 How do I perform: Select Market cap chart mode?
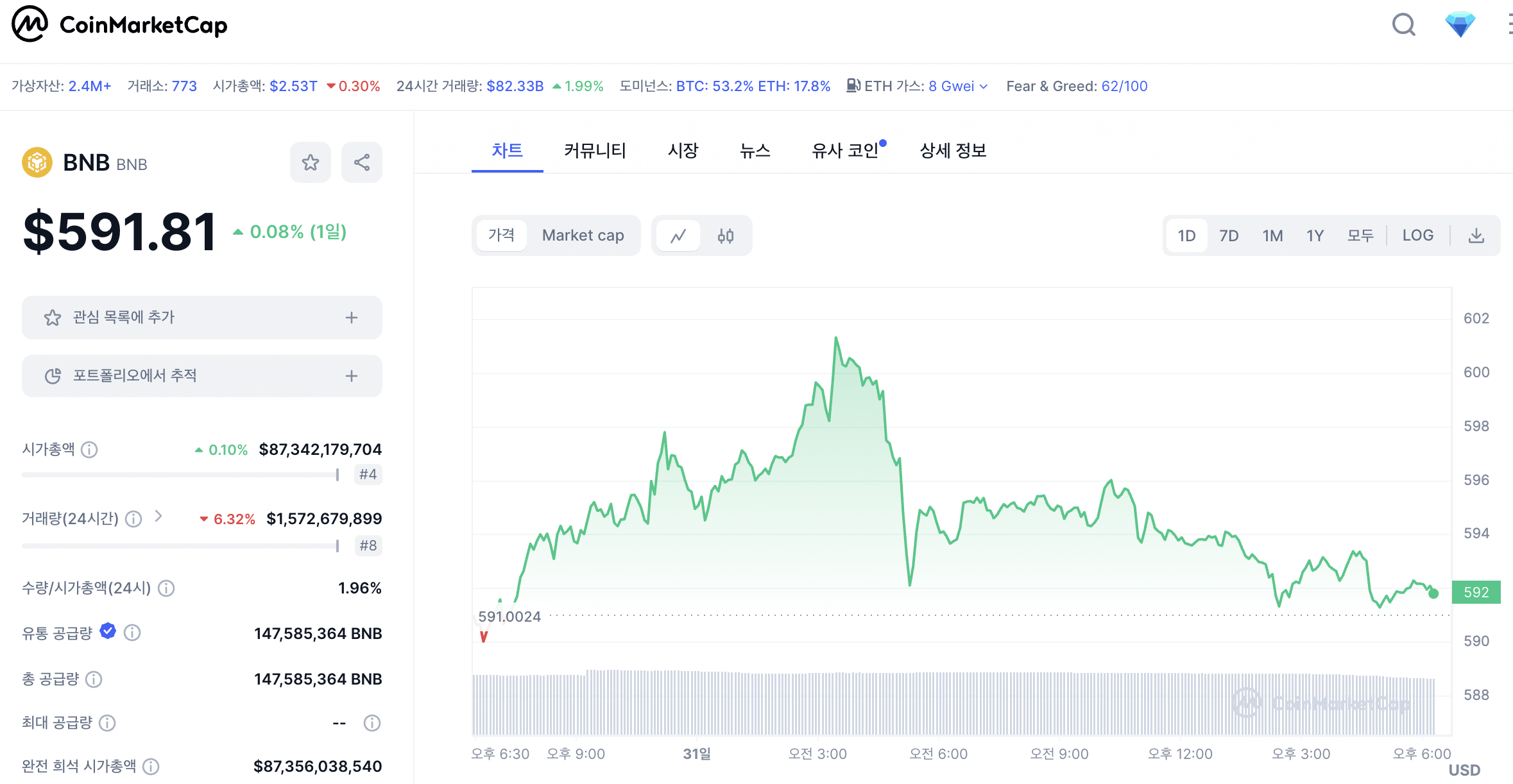coord(583,235)
